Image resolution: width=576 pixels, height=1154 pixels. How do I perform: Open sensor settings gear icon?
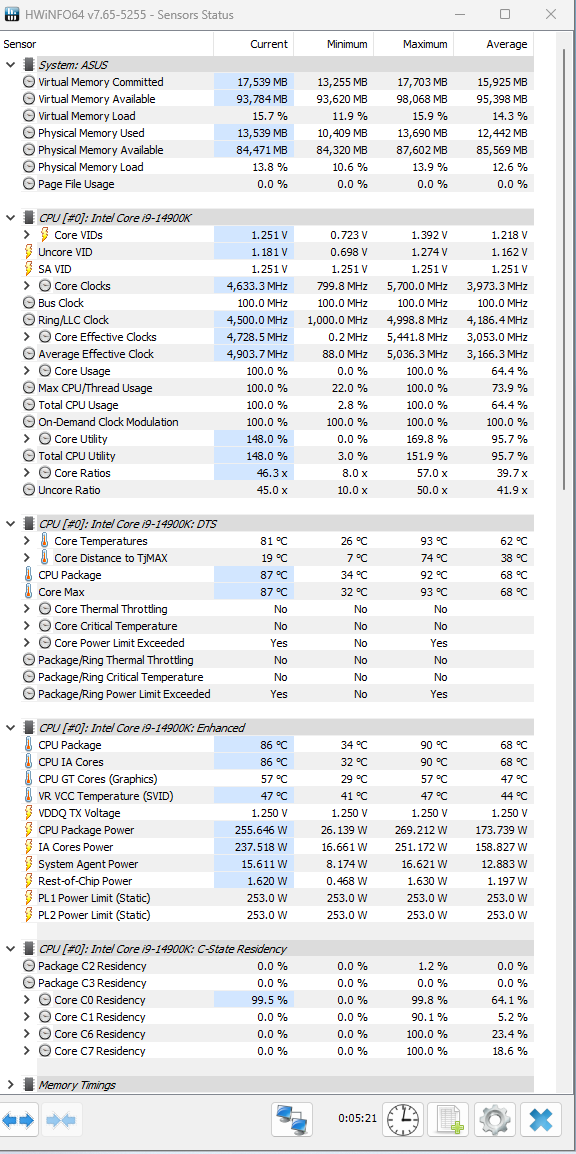click(494, 1121)
